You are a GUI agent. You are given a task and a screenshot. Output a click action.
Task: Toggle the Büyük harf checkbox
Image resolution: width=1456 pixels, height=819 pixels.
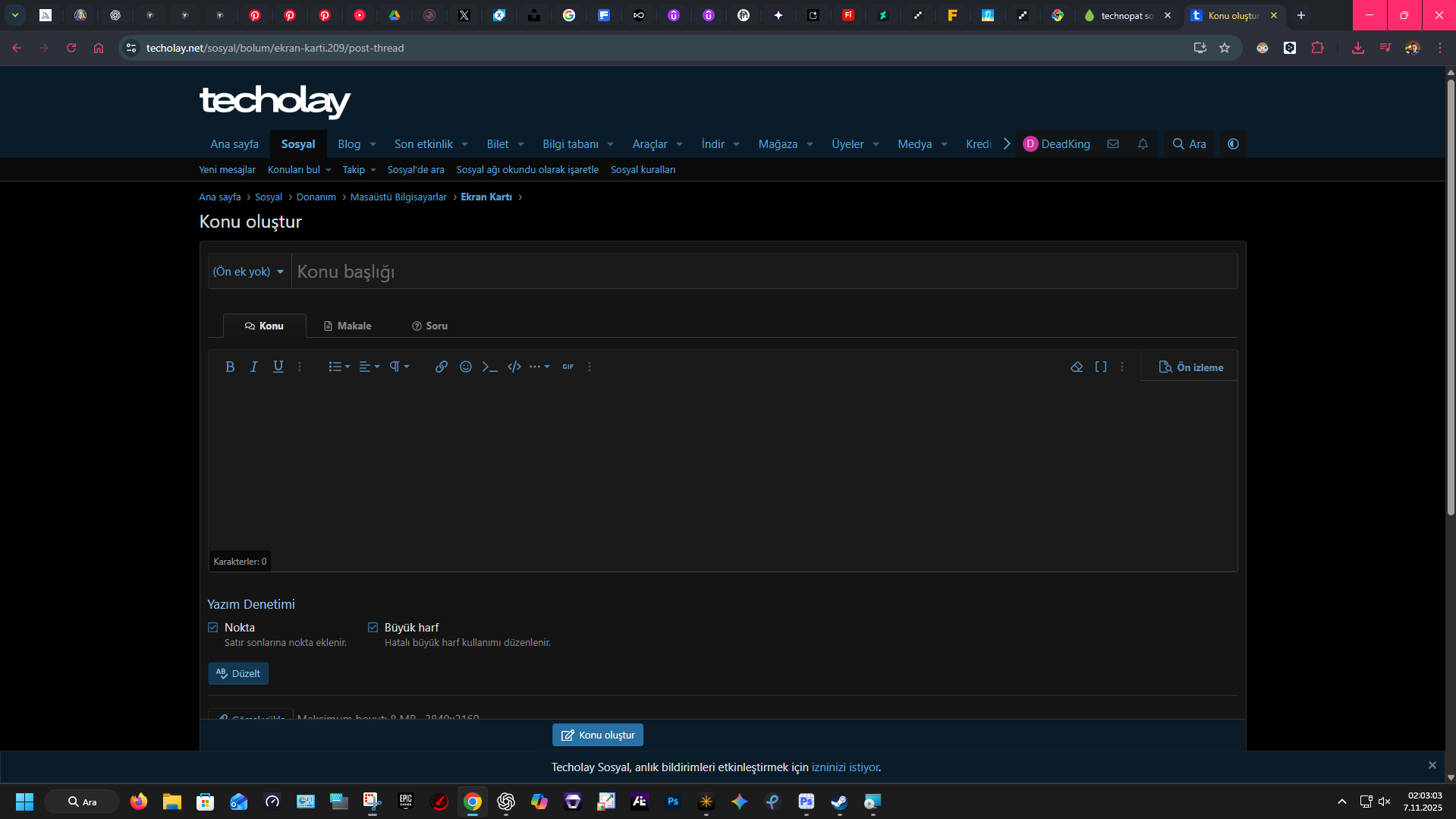[373, 628]
